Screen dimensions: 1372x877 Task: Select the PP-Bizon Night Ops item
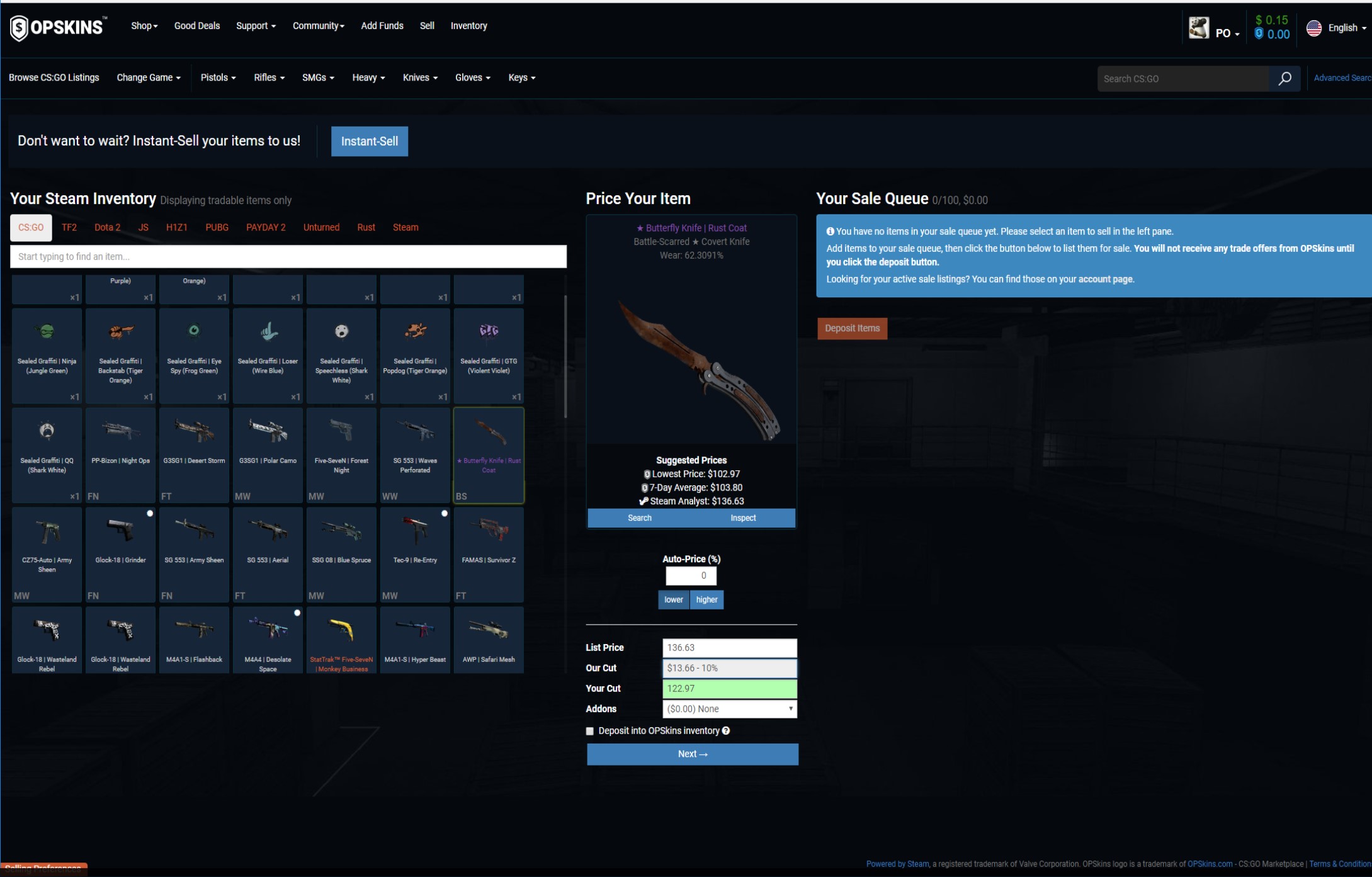(x=120, y=455)
